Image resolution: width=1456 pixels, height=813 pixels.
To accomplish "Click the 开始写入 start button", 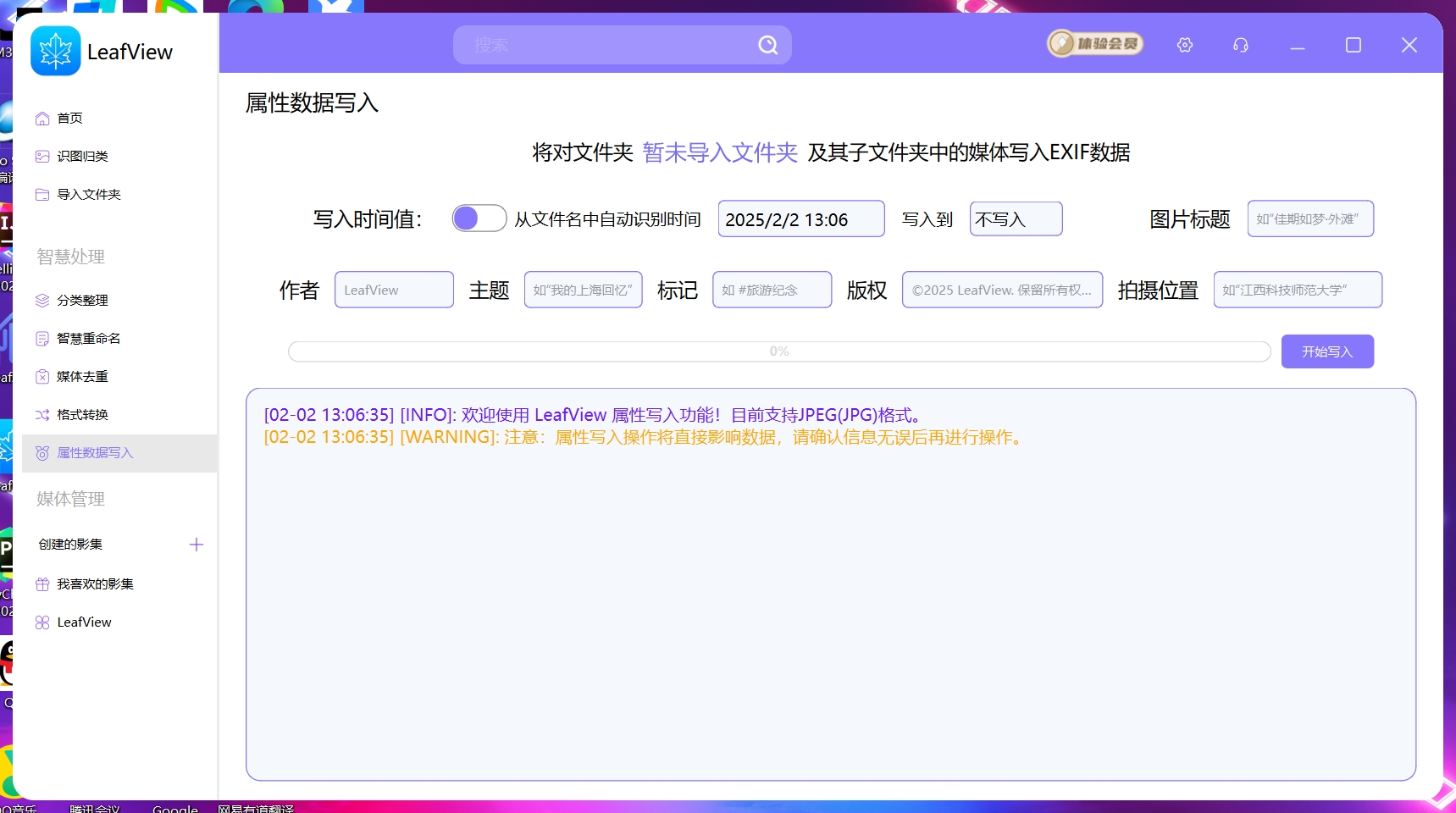I will tap(1327, 351).
